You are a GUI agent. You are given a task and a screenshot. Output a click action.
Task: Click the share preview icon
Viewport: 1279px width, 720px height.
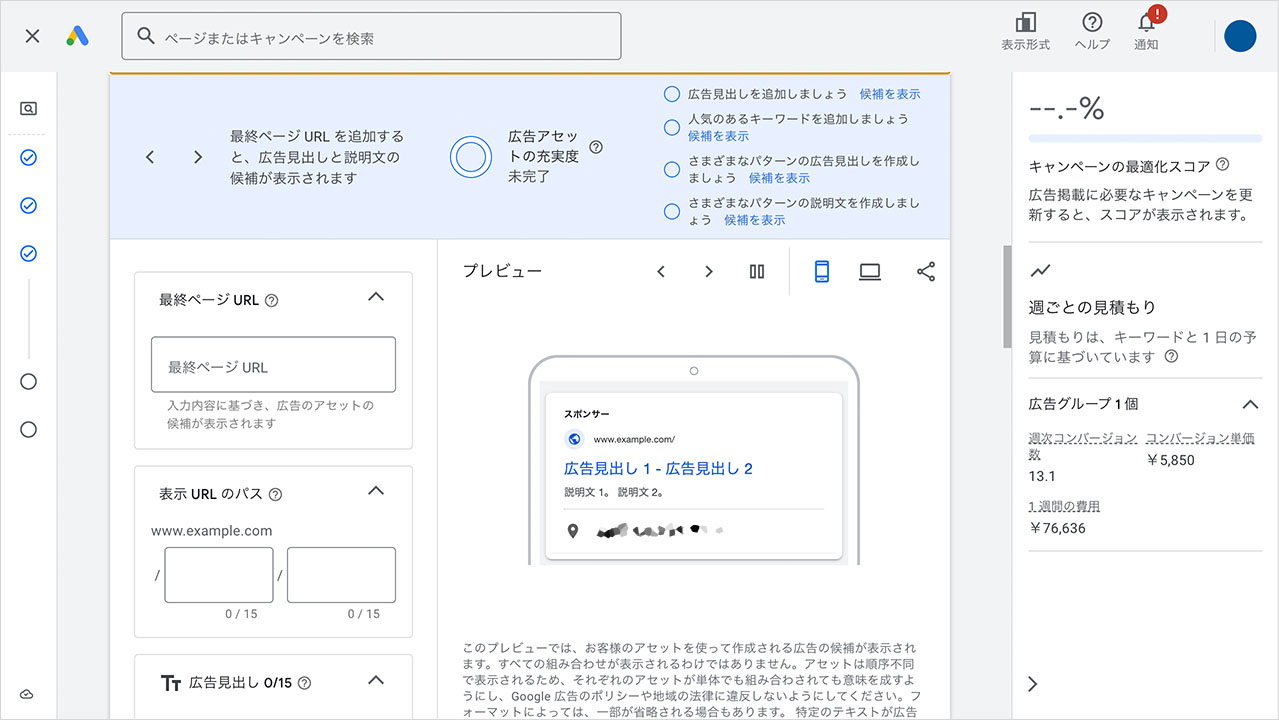coord(925,271)
